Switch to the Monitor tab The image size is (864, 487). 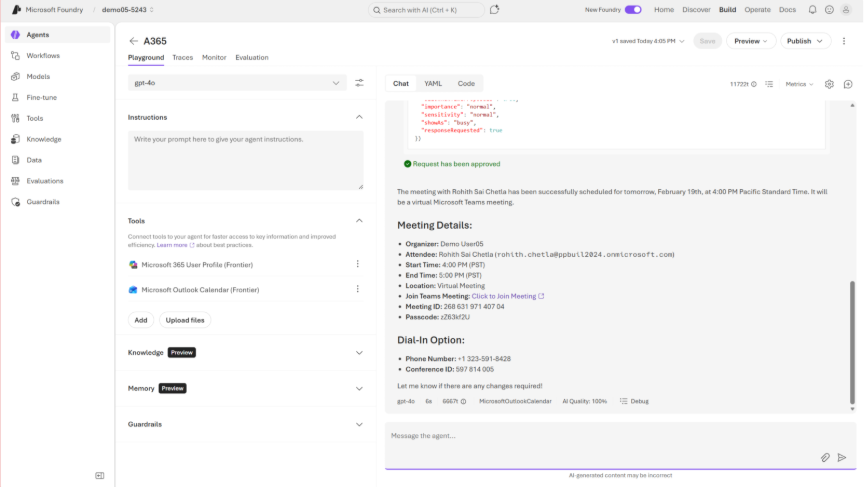coord(214,57)
